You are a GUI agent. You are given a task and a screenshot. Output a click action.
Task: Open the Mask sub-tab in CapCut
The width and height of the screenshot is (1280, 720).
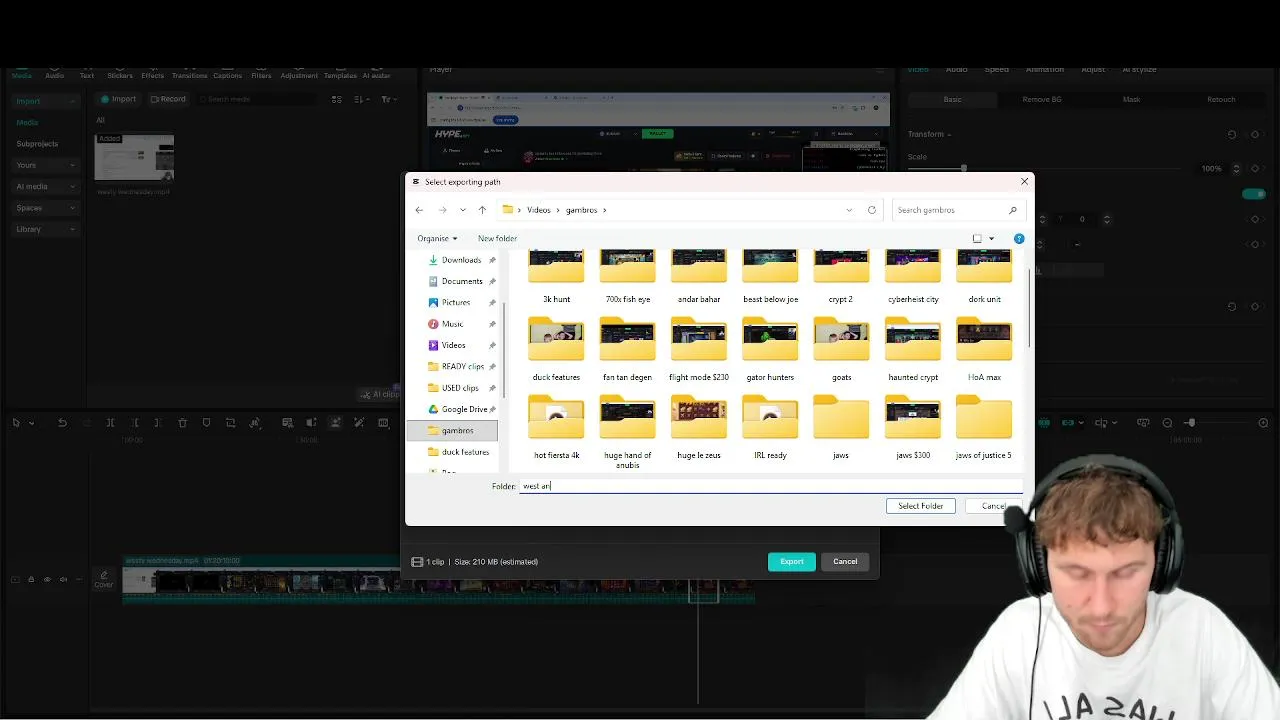[x=1131, y=99]
